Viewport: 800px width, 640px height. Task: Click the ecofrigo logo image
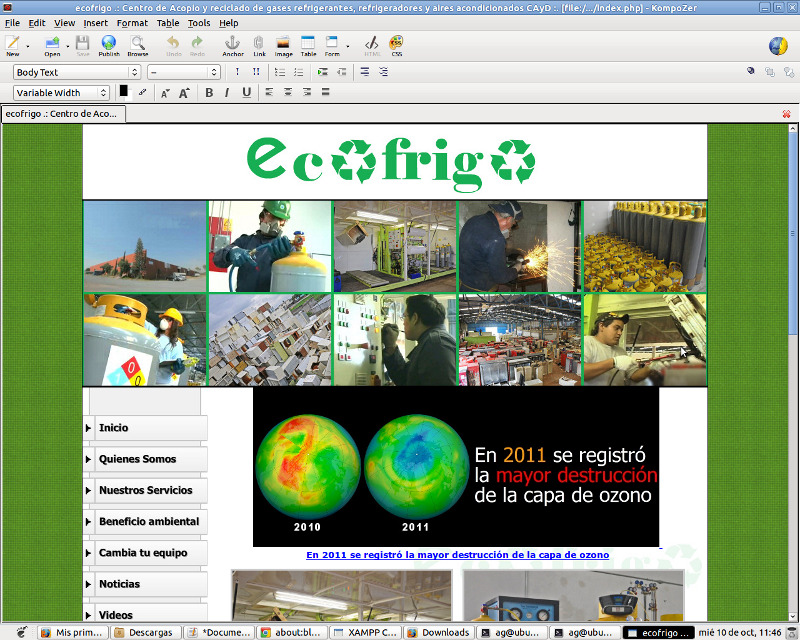point(391,163)
